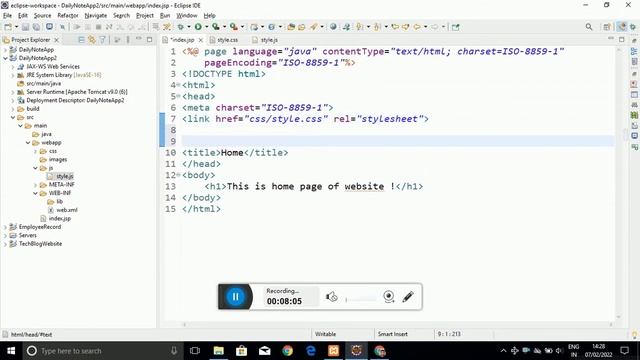
Task: Collapse the WEB-INF folder node
Action: (36, 193)
